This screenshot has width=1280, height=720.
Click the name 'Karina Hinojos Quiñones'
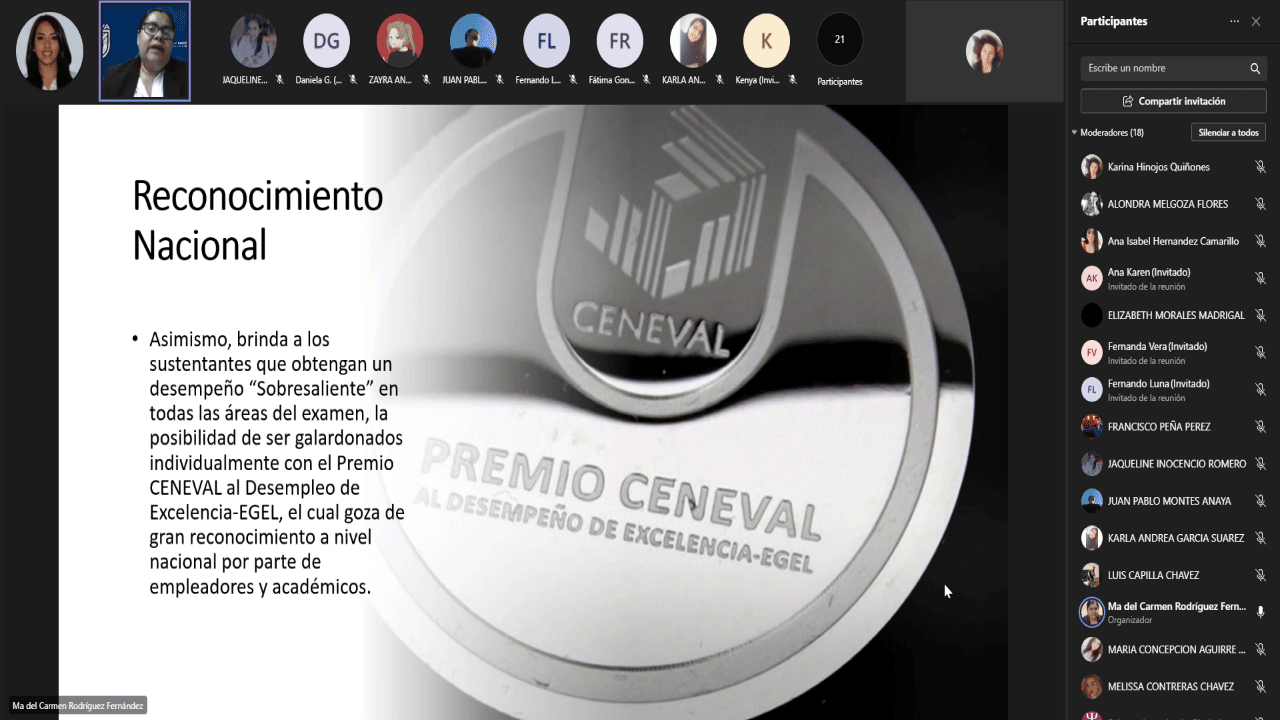(x=1159, y=167)
